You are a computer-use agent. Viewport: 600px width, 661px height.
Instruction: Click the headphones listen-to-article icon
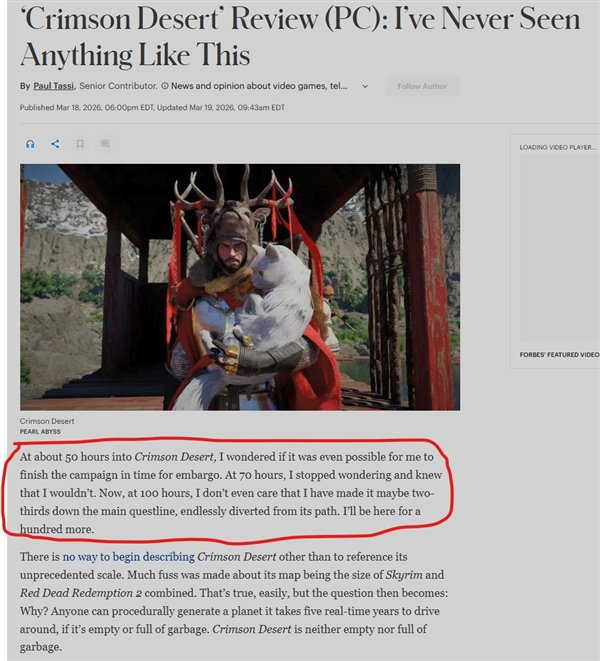click(30, 144)
